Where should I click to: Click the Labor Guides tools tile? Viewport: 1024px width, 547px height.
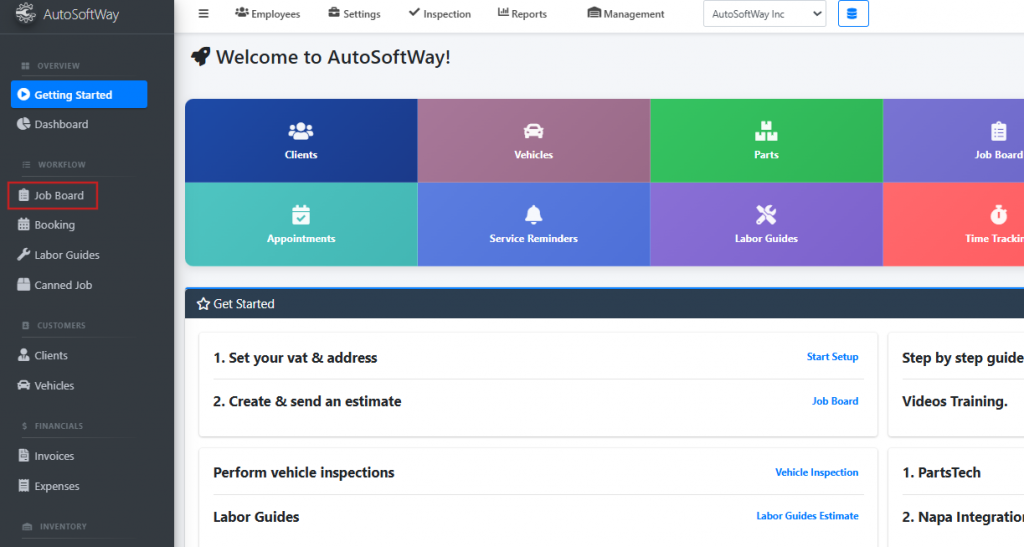tap(766, 224)
